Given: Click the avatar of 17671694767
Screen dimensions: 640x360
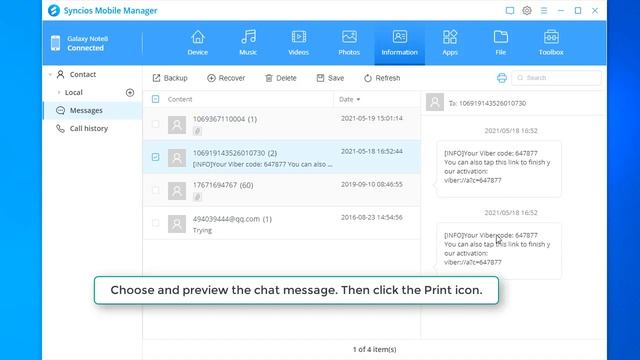Looking at the screenshot, I should [177, 191].
